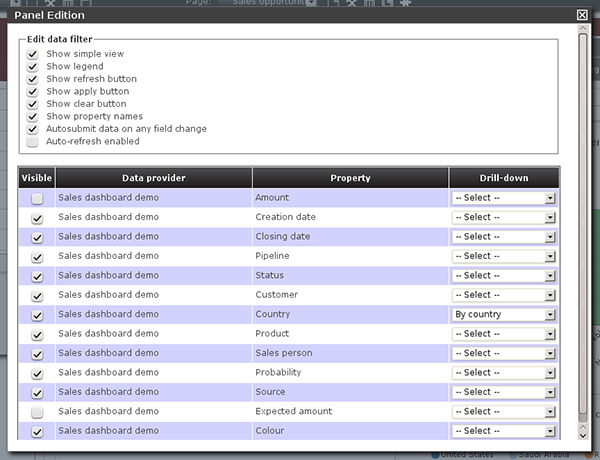600x460 pixels.
Task: Click the Property column header
Action: click(x=350, y=178)
